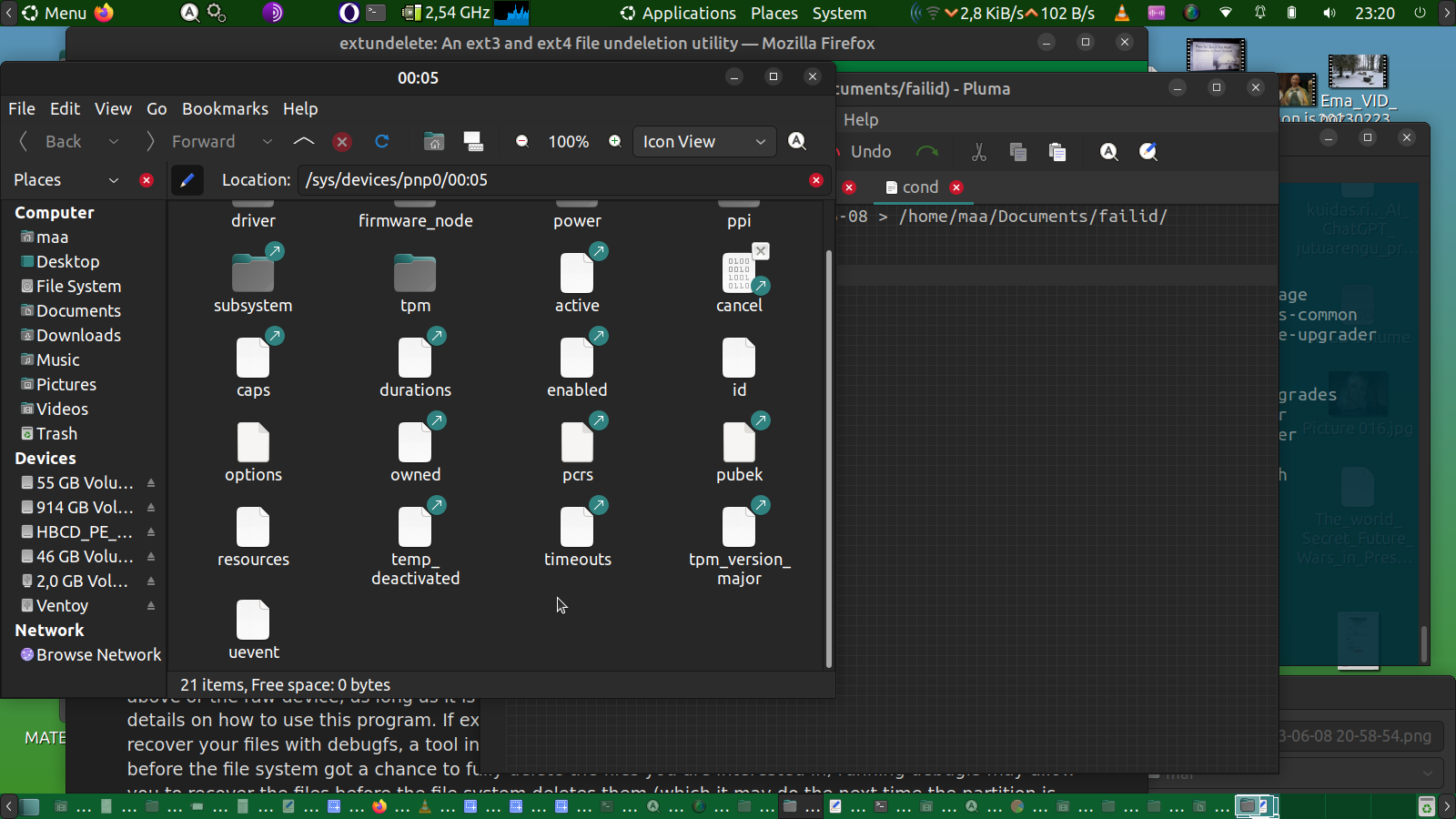The image size is (1456, 819).
Task: Toggle location bar text entry mode
Action: pyautogui.click(x=187, y=180)
